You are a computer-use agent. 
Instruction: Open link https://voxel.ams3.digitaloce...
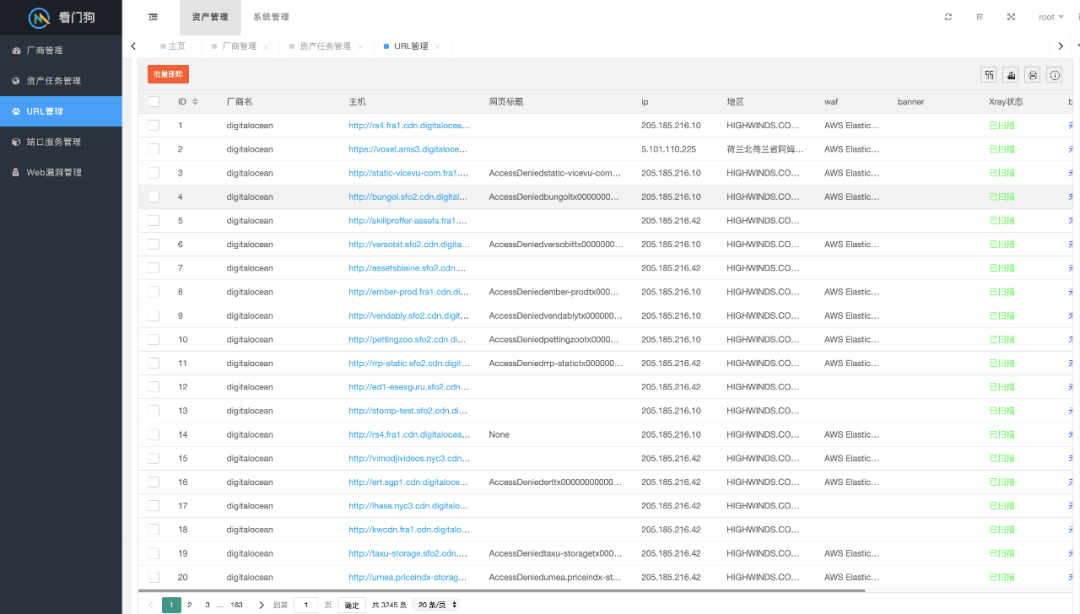pyautogui.click(x=408, y=150)
